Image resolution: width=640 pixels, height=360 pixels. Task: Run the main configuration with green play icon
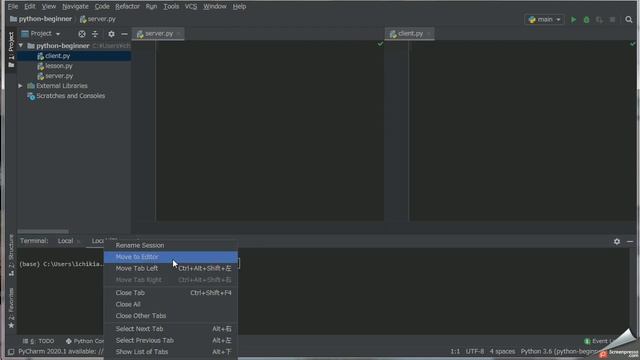pyautogui.click(x=573, y=20)
